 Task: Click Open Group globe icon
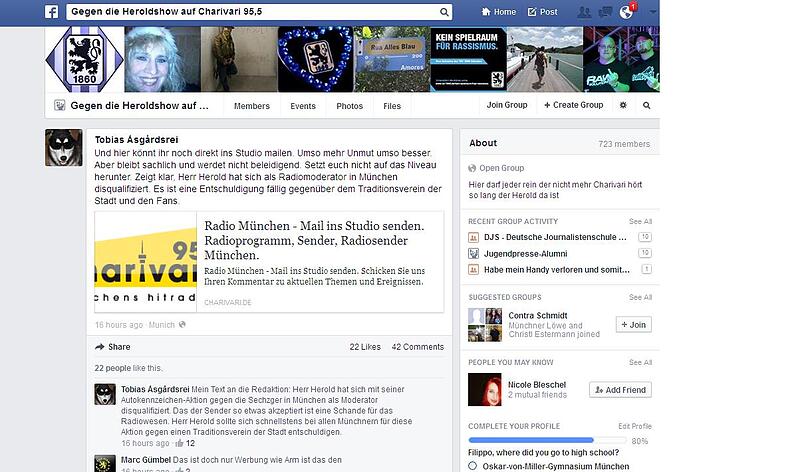pyautogui.click(x=472, y=168)
